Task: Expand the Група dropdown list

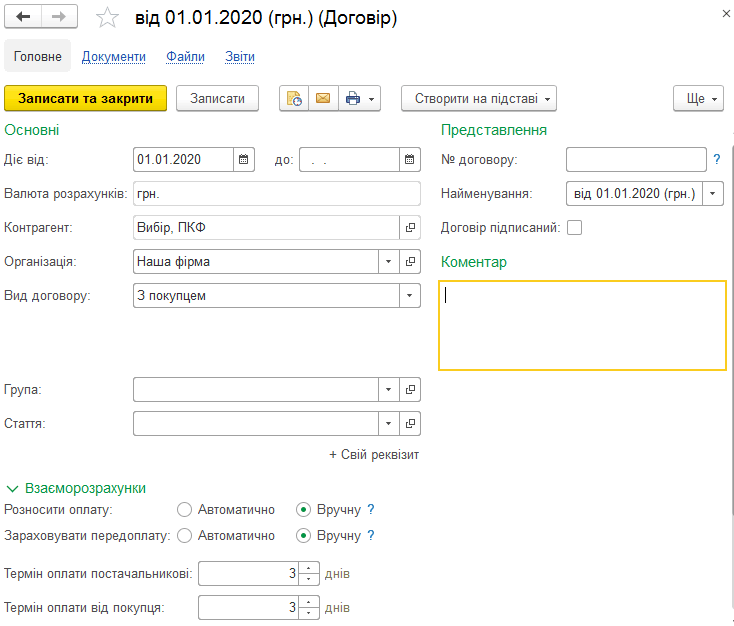Action: pyautogui.click(x=389, y=390)
